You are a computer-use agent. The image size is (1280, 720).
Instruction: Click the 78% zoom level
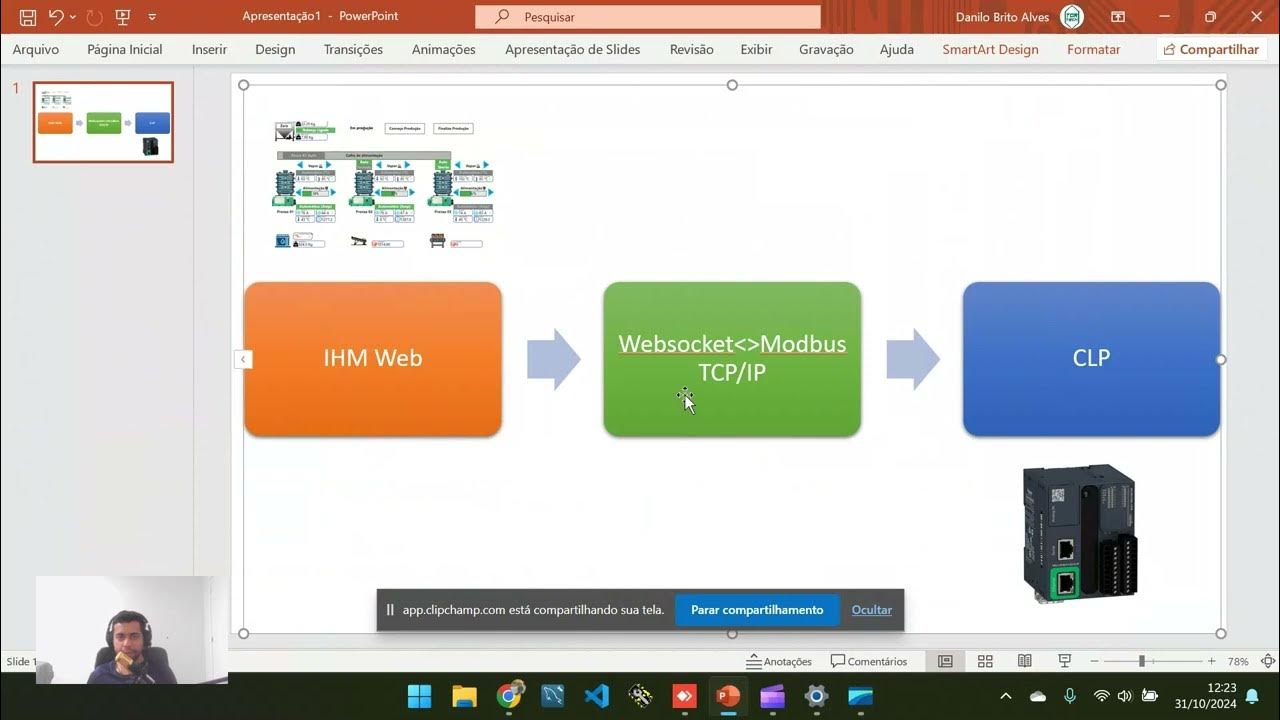[1238, 661]
